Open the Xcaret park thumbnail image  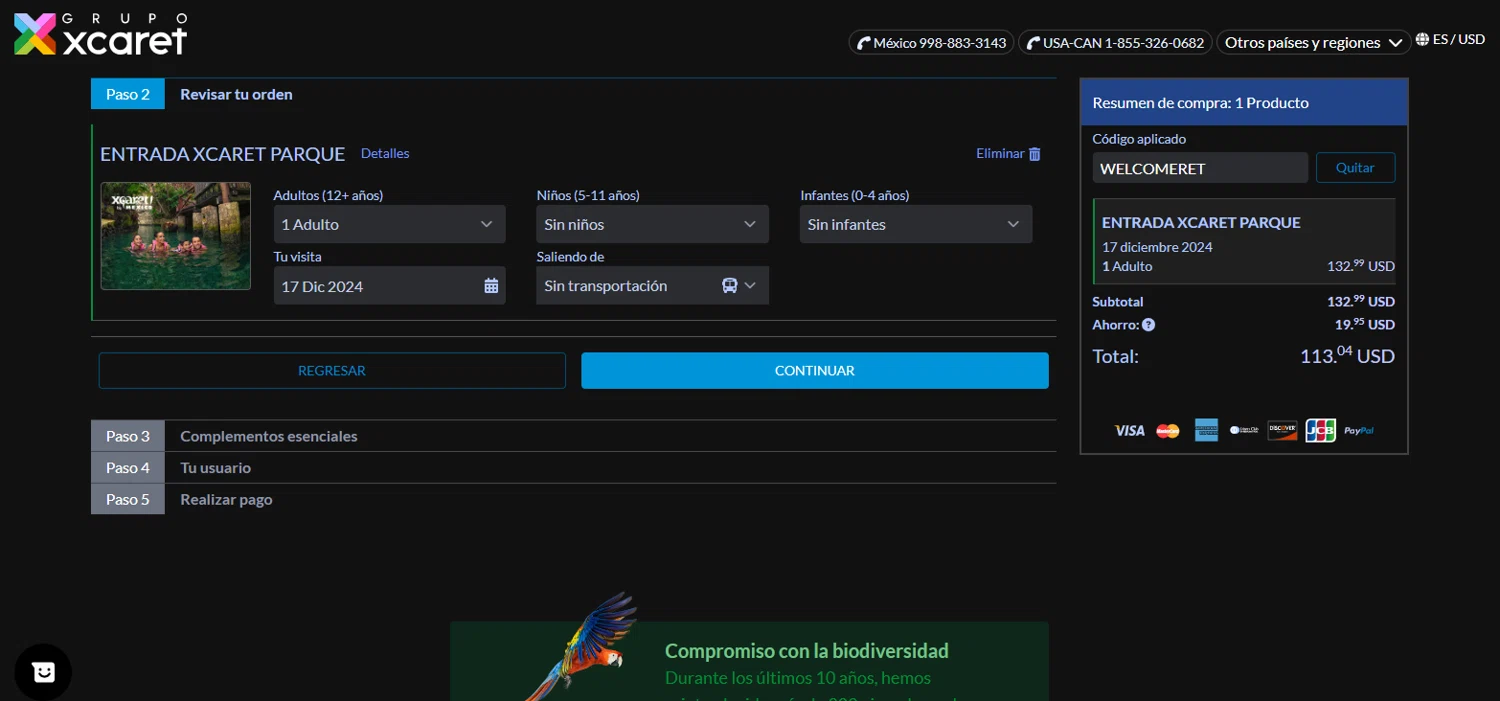click(x=175, y=236)
